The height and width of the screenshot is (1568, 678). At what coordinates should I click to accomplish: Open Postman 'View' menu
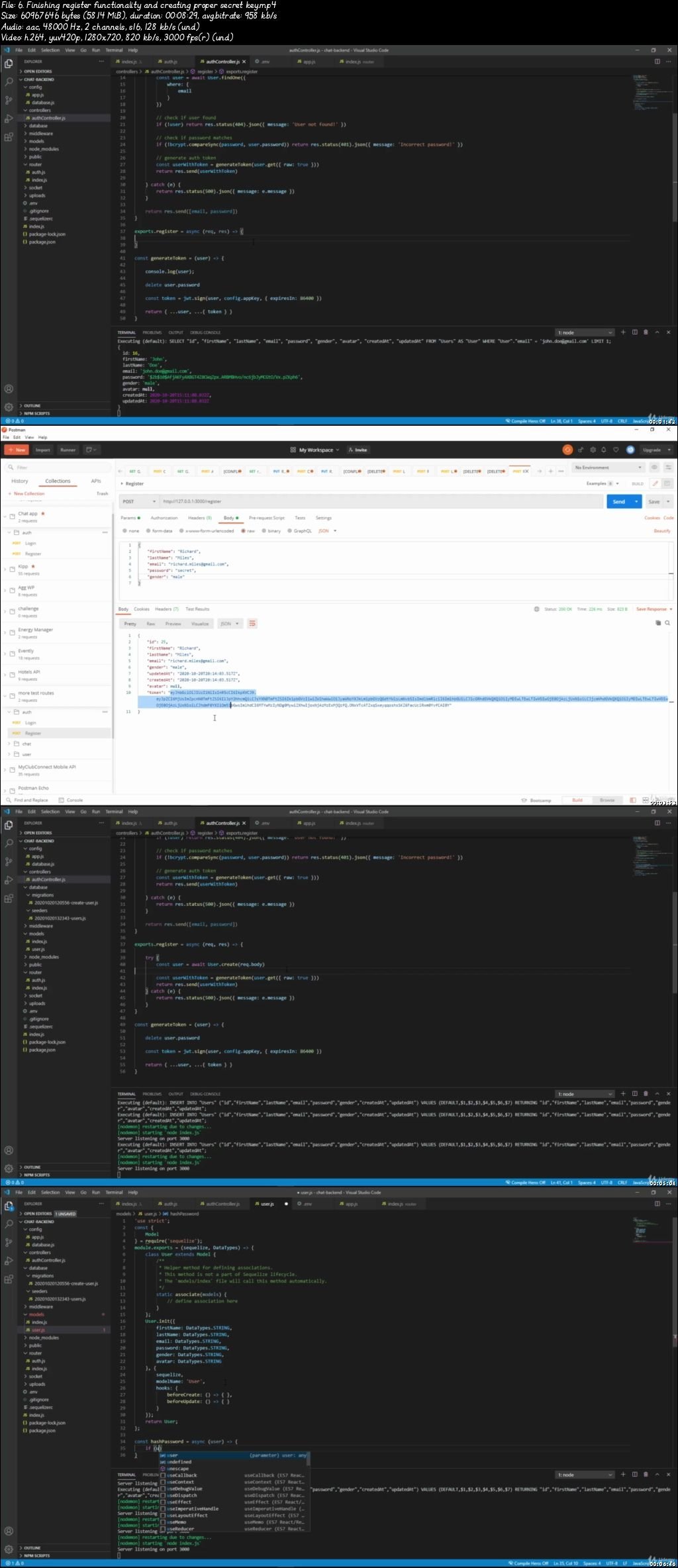29,438
